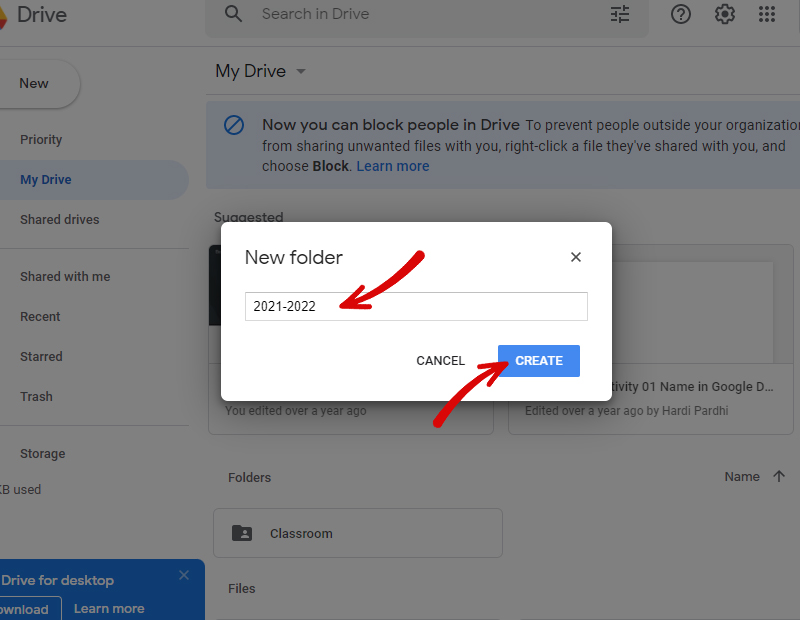Follow the Learn more link about blocking

[x=393, y=166]
